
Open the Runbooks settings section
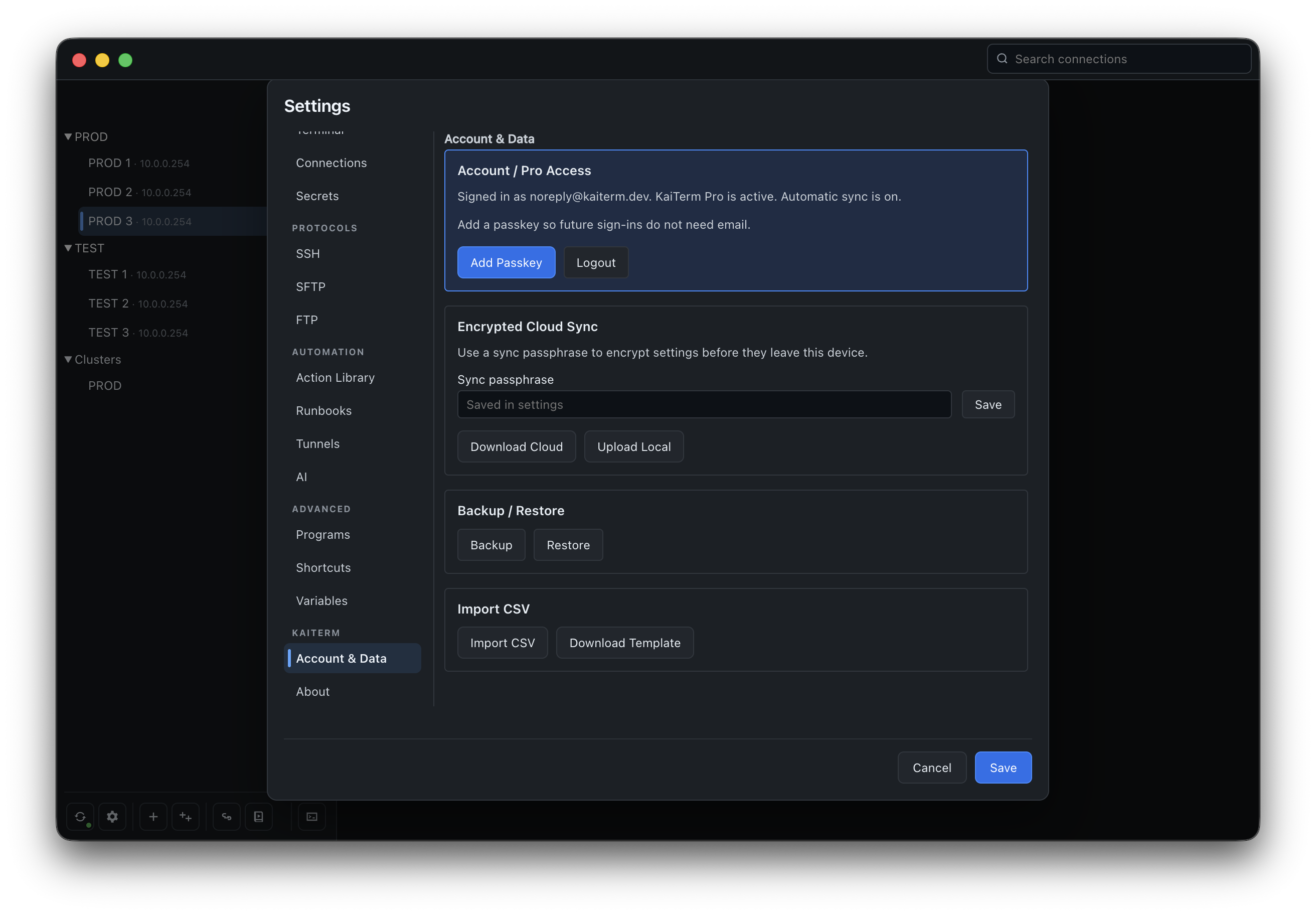tap(353, 410)
